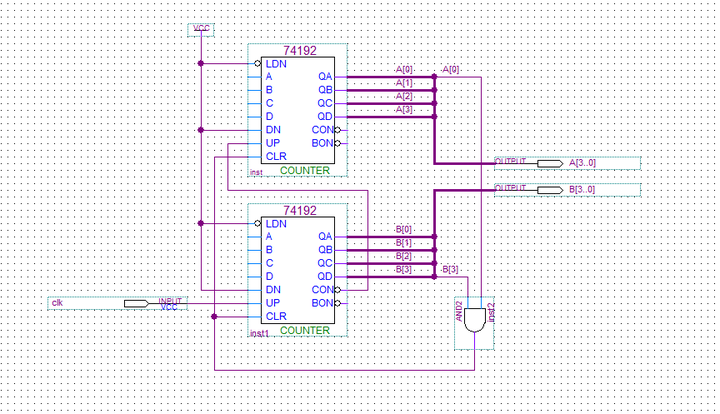The width and height of the screenshot is (720, 414).
Task: Click the 74192 title of upper counter
Action: coord(300,50)
